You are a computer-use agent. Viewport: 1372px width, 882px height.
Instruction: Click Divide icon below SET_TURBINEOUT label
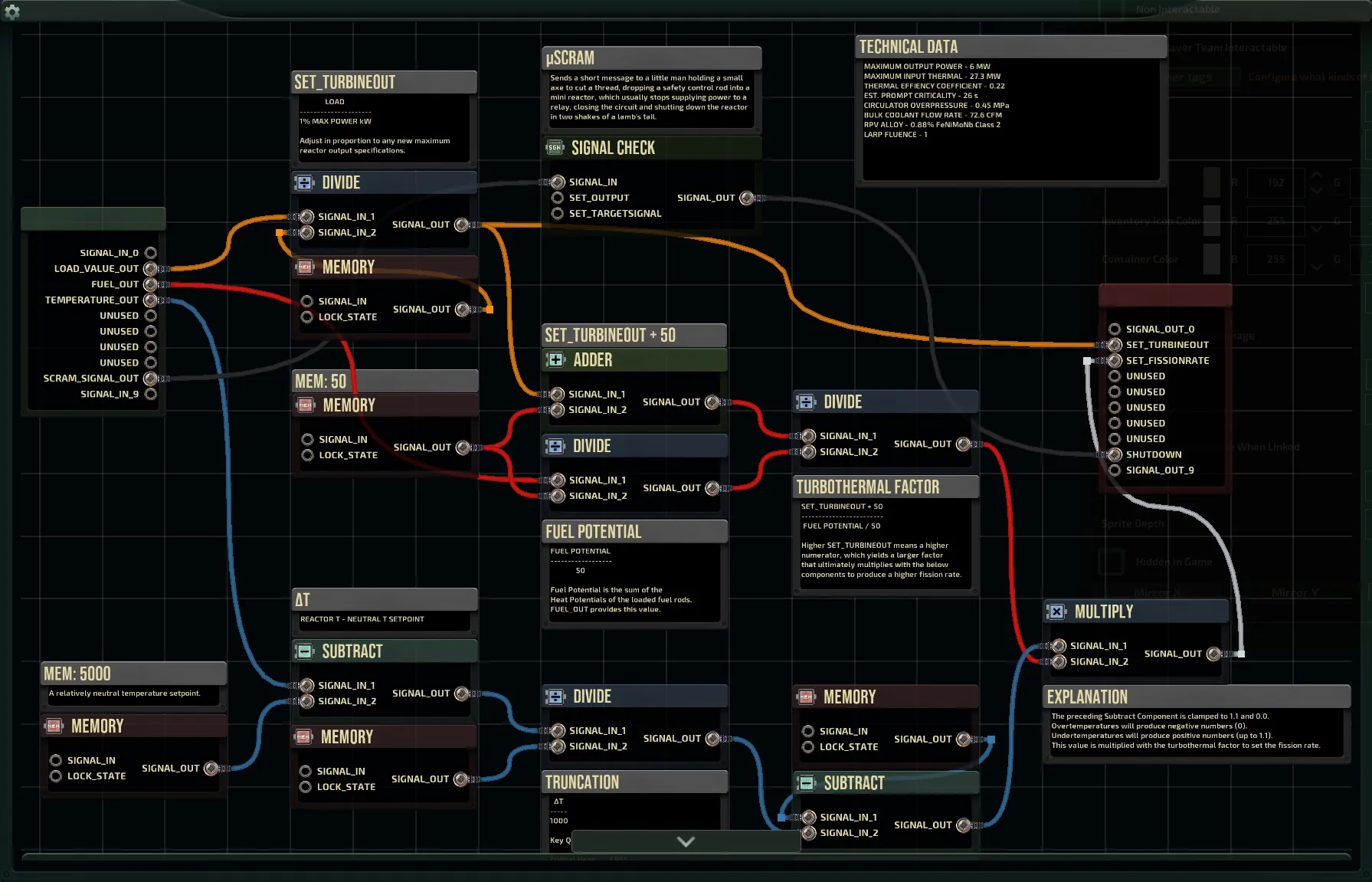tap(304, 182)
